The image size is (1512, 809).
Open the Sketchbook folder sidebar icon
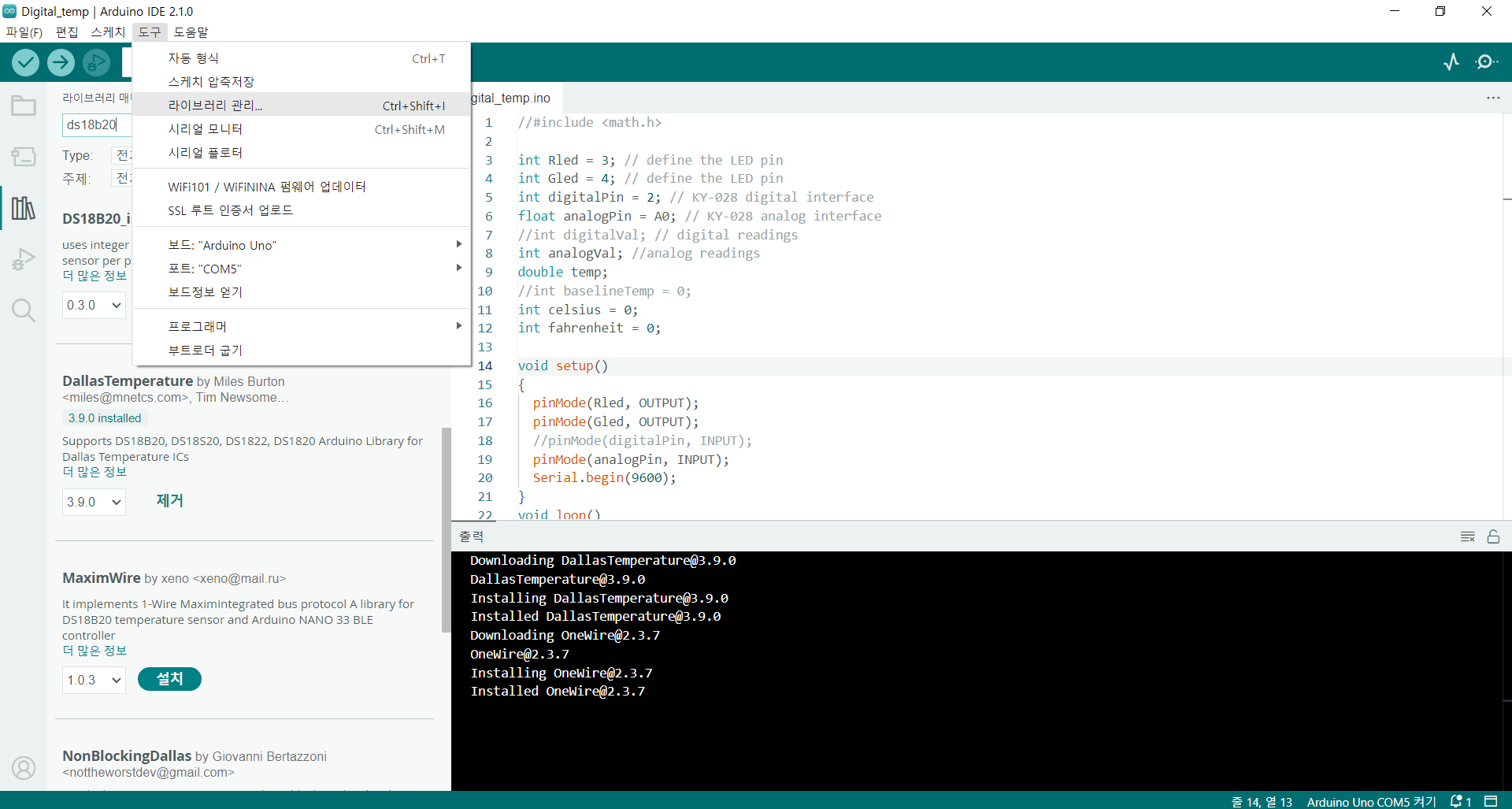click(x=24, y=106)
